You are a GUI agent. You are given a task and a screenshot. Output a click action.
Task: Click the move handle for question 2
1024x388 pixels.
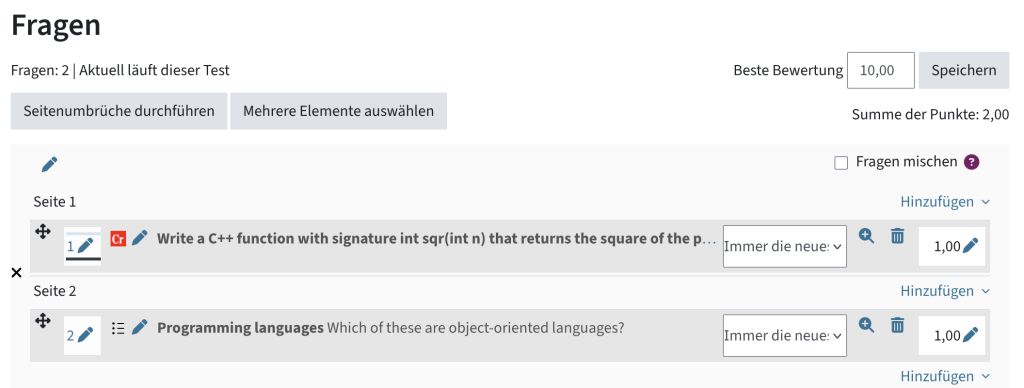[x=42, y=320]
